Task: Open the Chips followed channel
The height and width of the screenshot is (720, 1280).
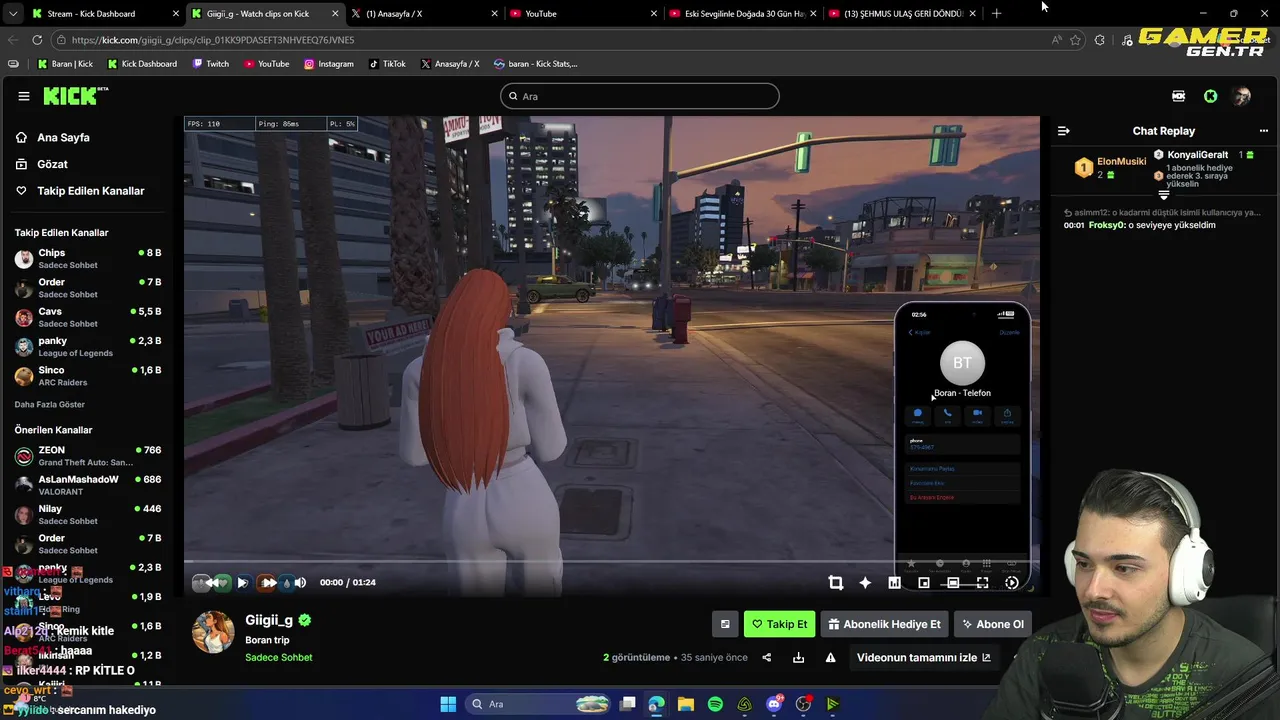Action: click(x=88, y=259)
